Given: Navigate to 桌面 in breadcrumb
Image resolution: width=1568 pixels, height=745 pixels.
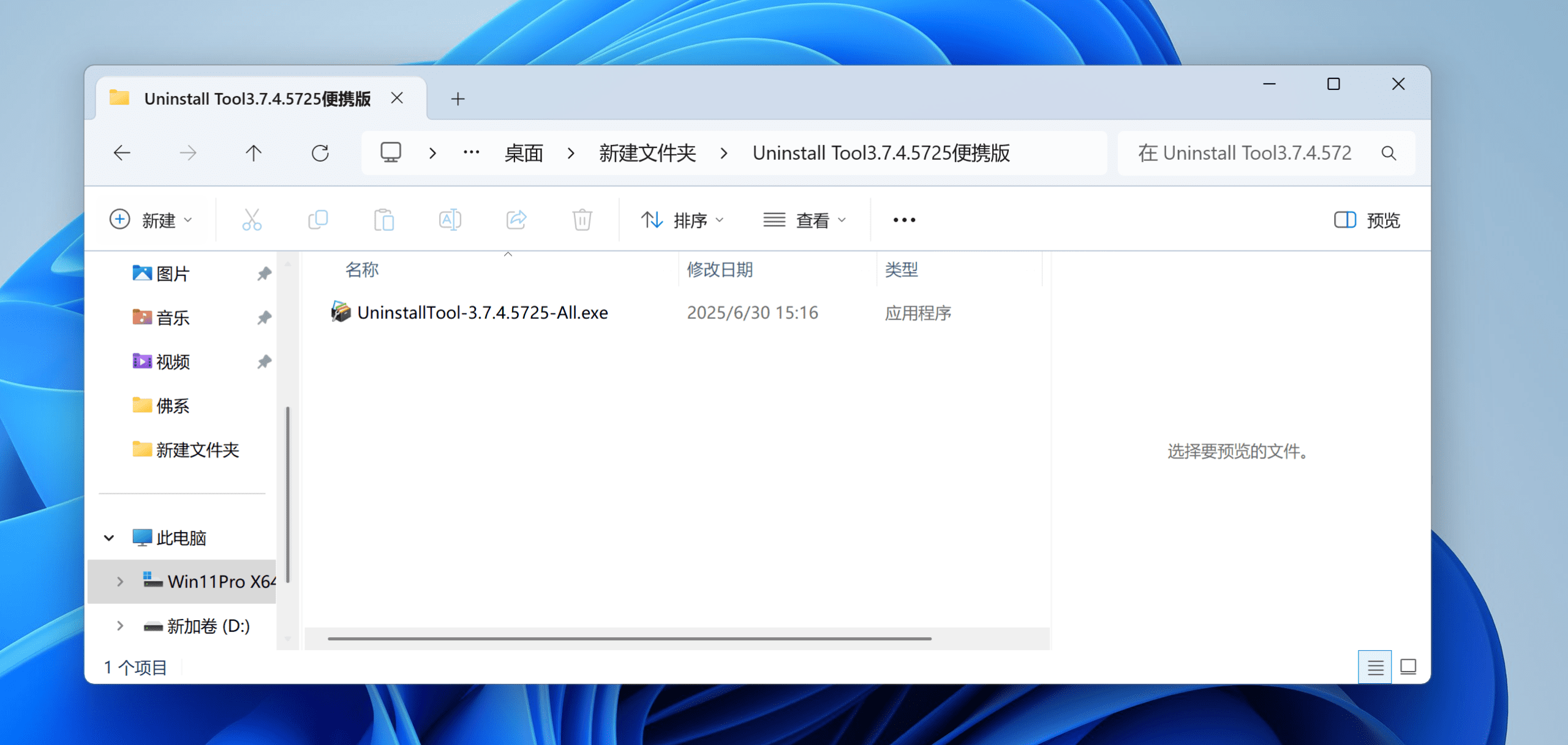Looking at the screenshot, I should click(x=524, y=153).
